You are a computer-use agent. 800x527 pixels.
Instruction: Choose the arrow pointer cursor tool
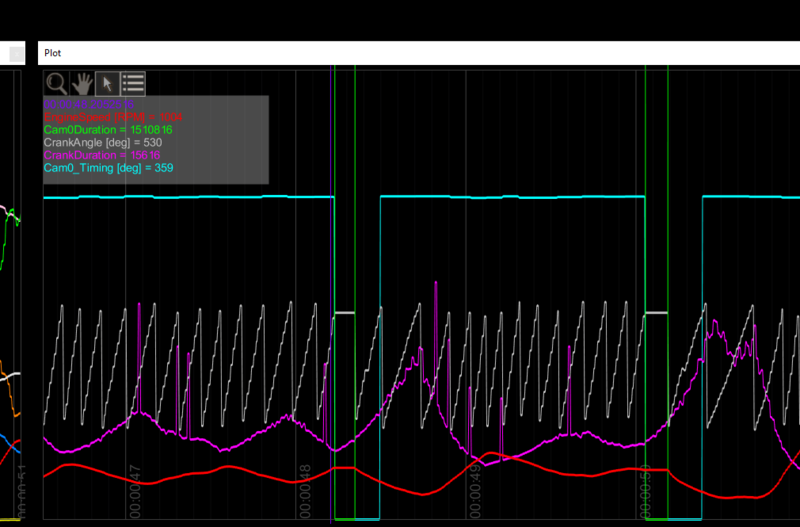point(107,83)
